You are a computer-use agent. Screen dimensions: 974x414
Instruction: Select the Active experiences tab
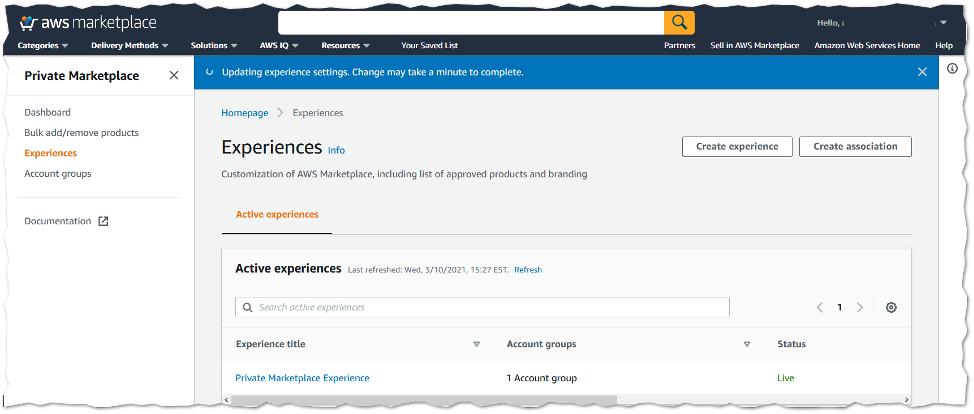tap(277, 214)
